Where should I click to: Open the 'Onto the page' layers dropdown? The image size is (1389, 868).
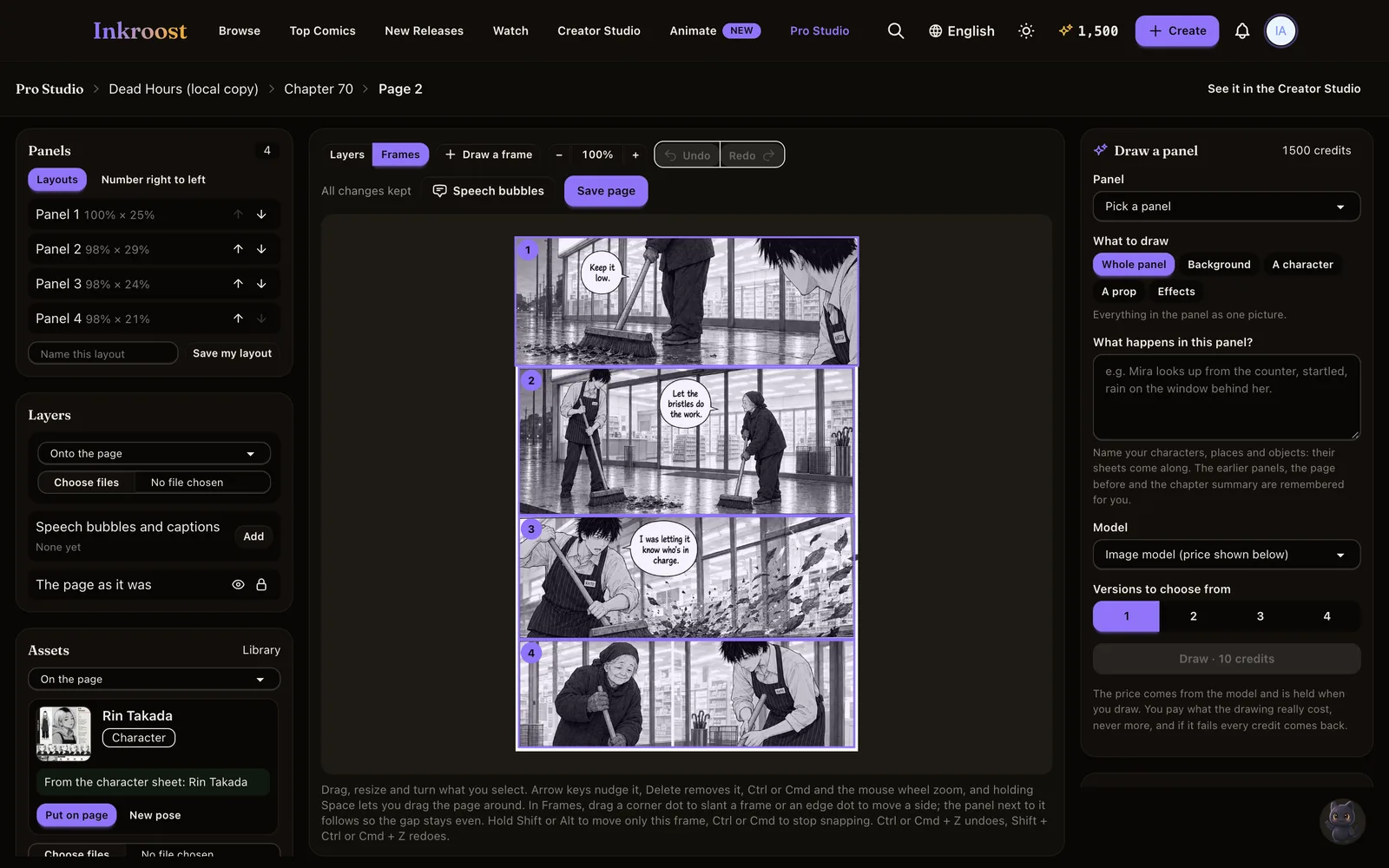(154, 453)
